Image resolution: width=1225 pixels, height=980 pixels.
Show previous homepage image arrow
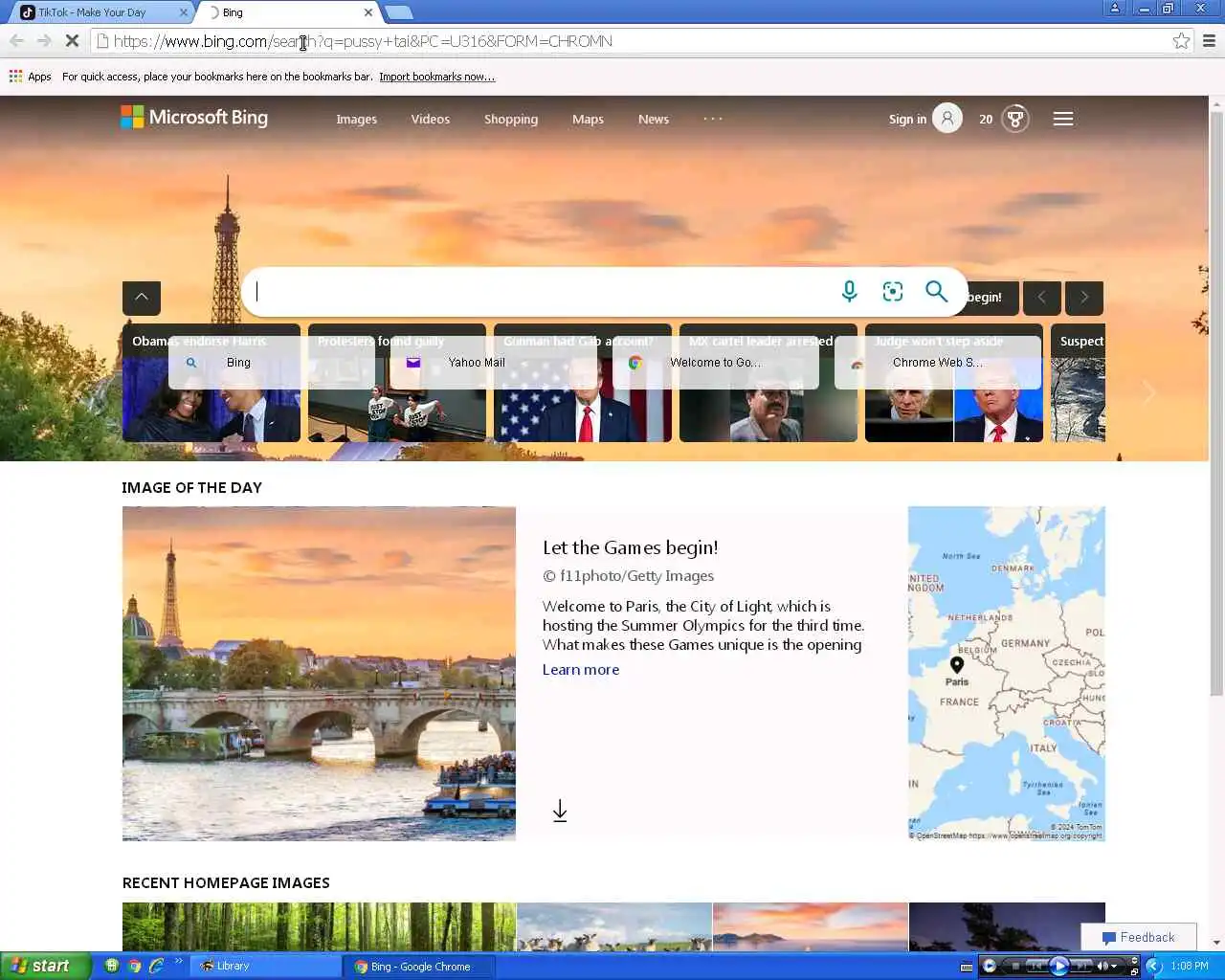tap(1042, 298)
